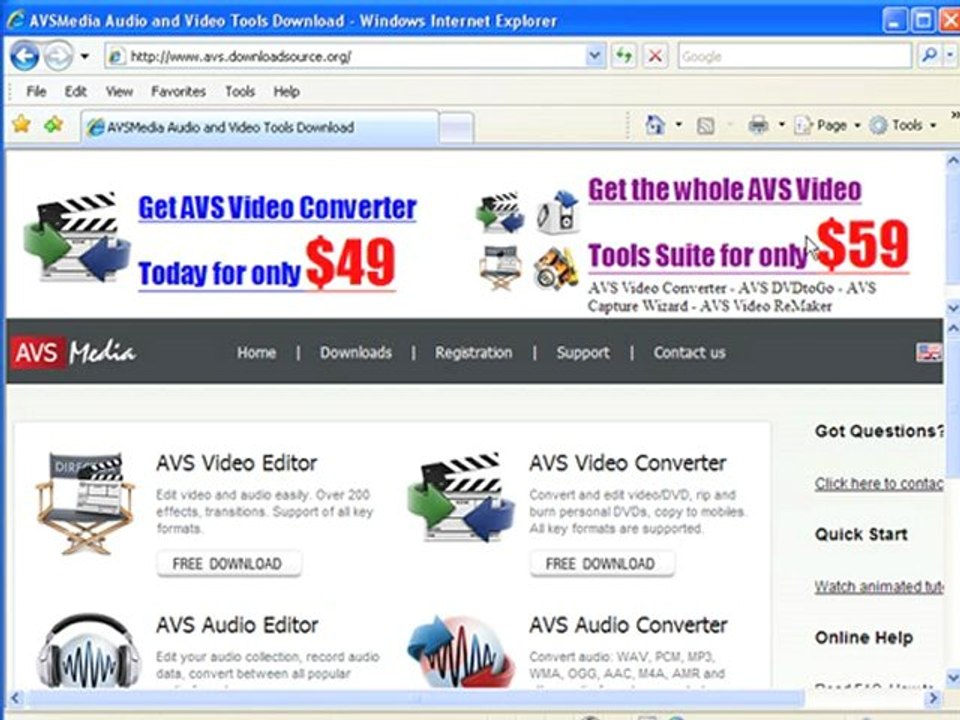Image resolution: width=960 pixels, height=720 pixels.
Task: Click the large video converter clapperboard banner icon
Action: click(x=77, y=238)
